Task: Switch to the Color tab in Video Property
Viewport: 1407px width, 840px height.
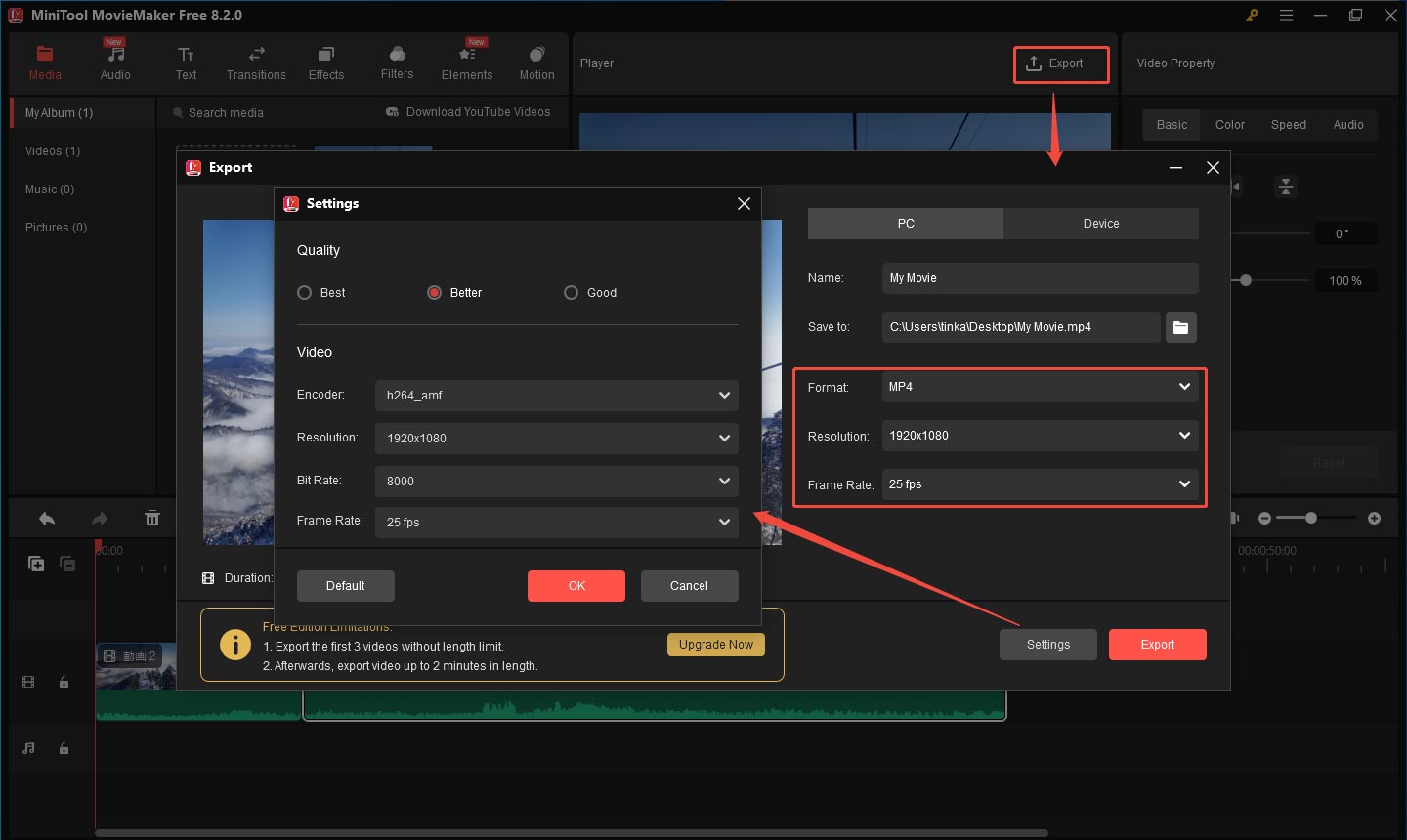Action: coord(1230,125)
